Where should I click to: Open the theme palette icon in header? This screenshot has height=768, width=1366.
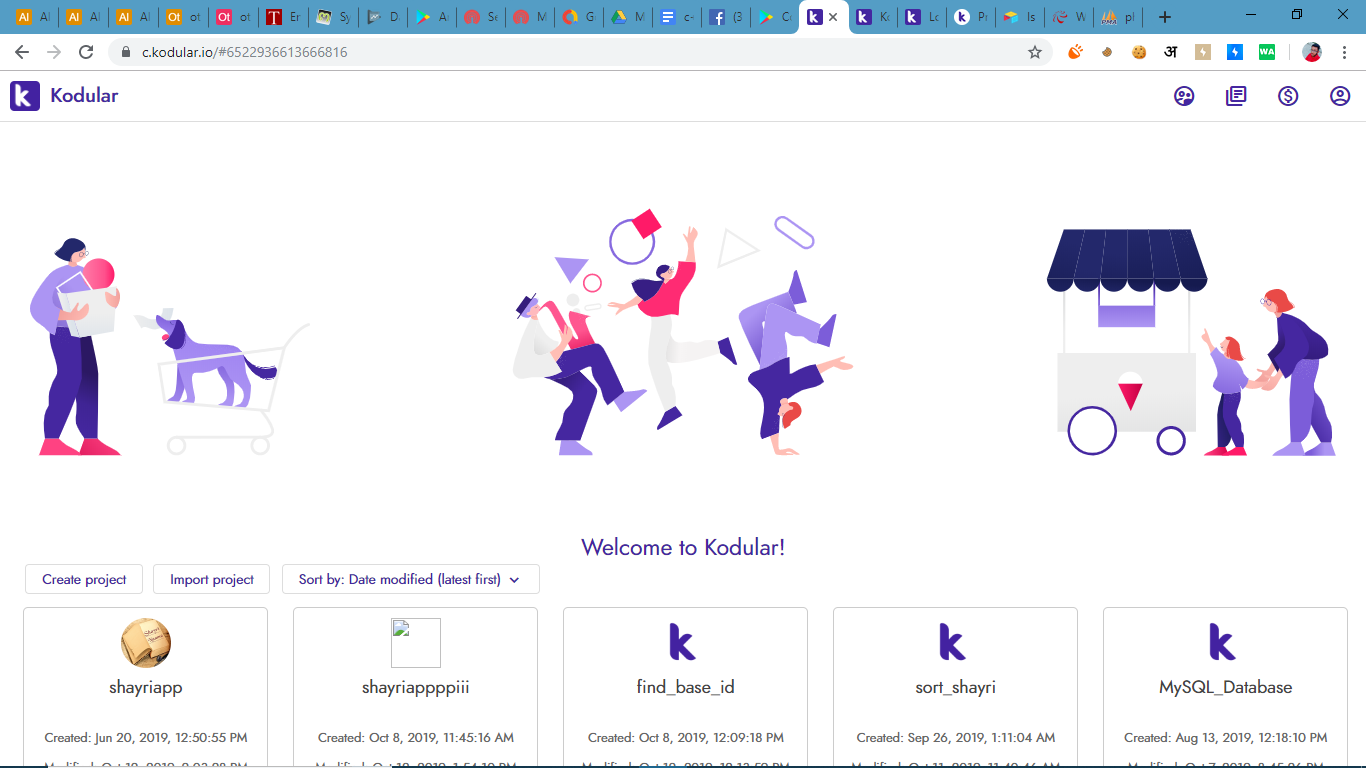click(x=1184, y=96)
